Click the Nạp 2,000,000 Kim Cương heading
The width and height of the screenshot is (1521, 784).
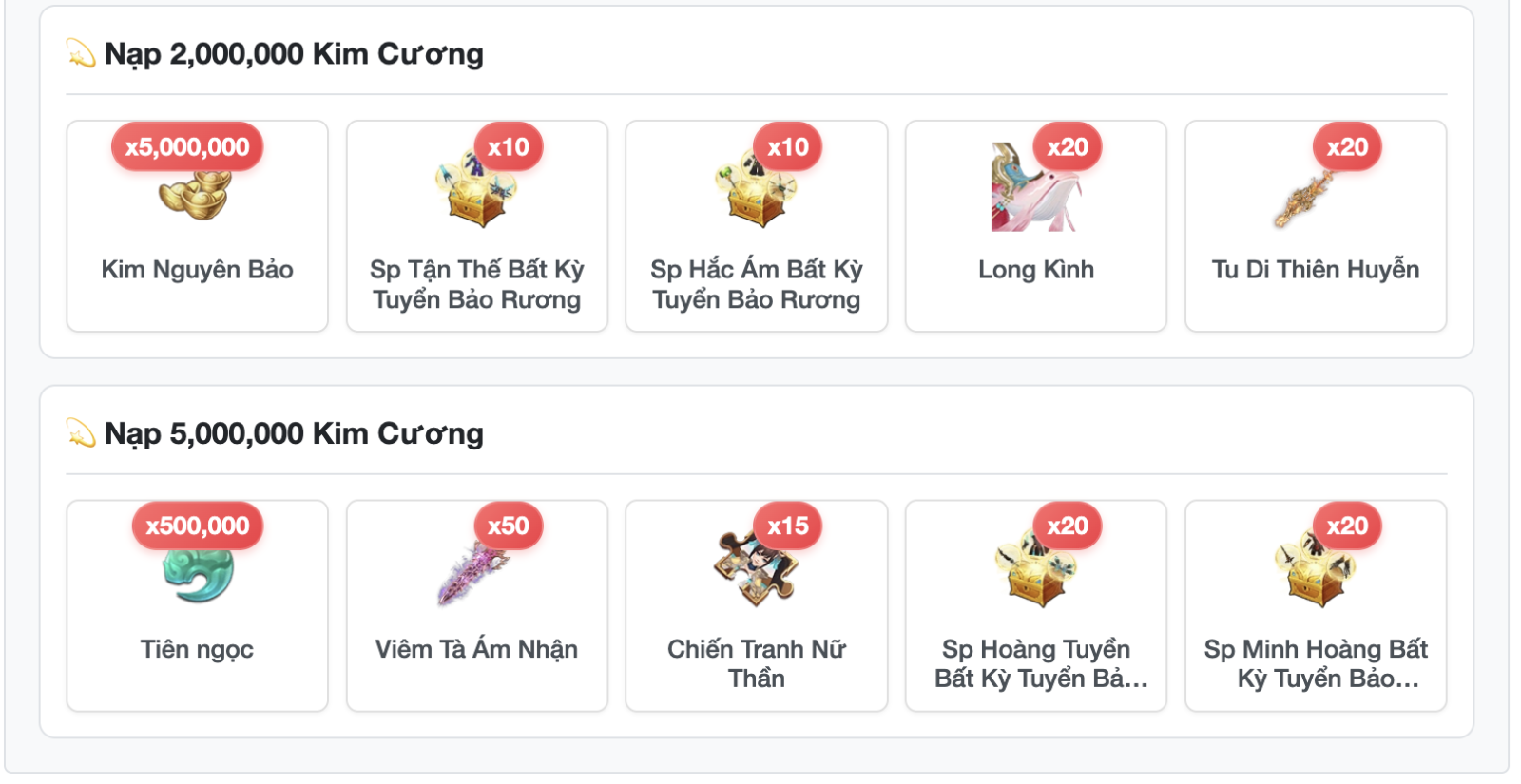[x=294, y=54]
